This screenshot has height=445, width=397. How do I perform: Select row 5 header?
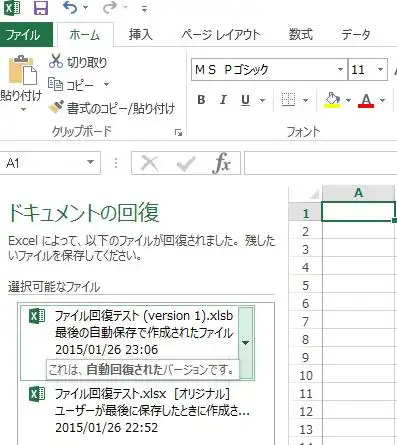[305, 286]
